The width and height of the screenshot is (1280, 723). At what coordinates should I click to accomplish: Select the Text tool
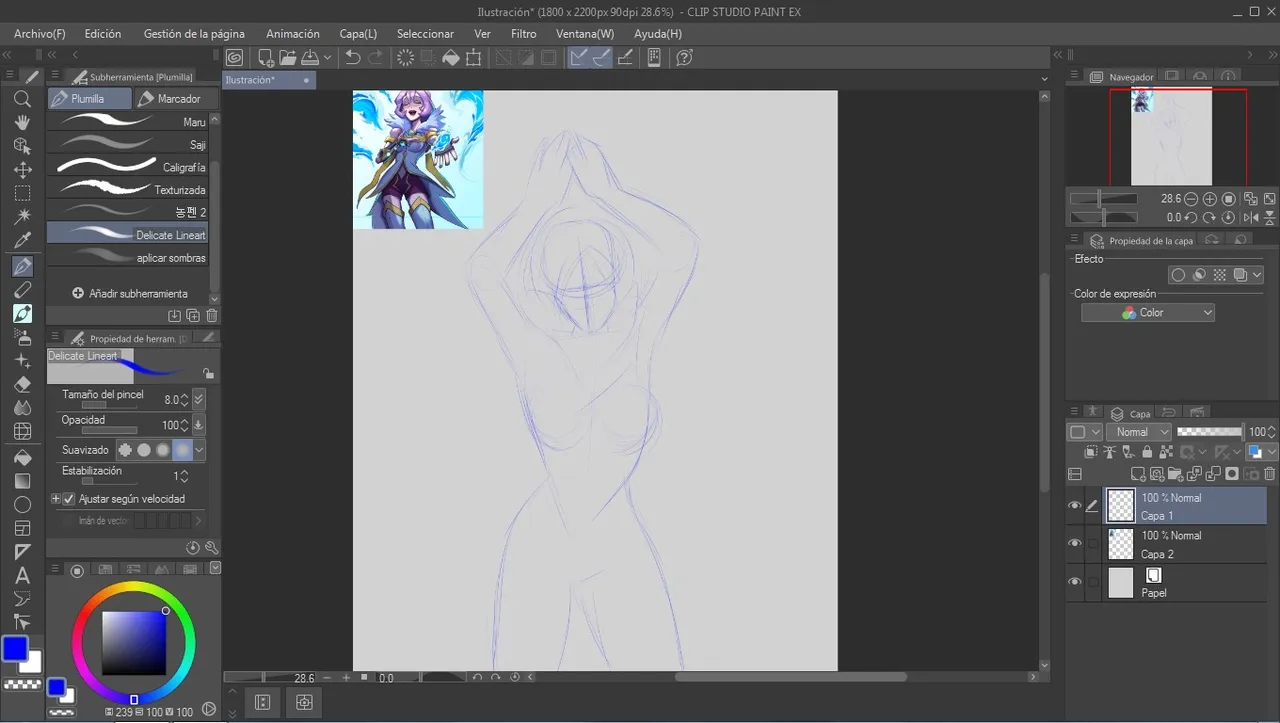click(x=22, y=576)
